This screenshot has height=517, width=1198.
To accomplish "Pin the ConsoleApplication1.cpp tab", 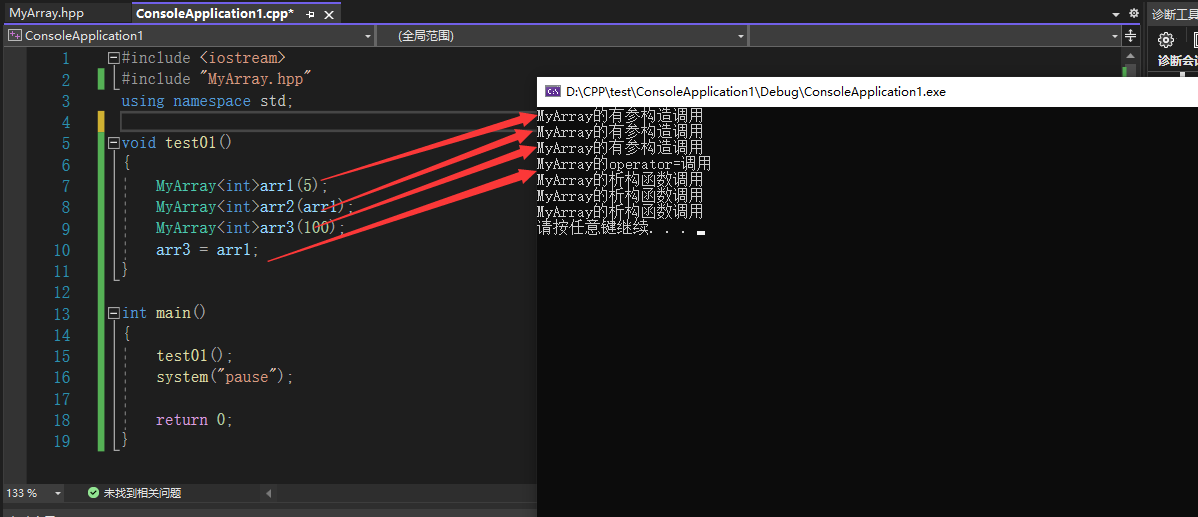I will tap(310, 14).
